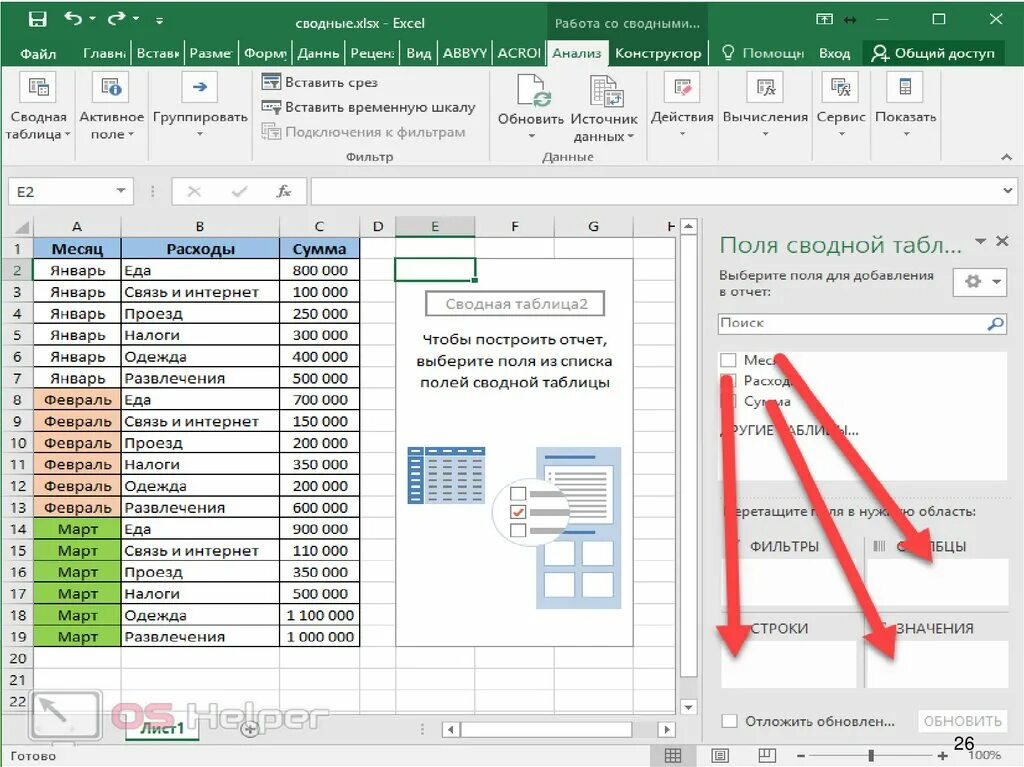Click the Группировать arrow icon

(200, 87)
